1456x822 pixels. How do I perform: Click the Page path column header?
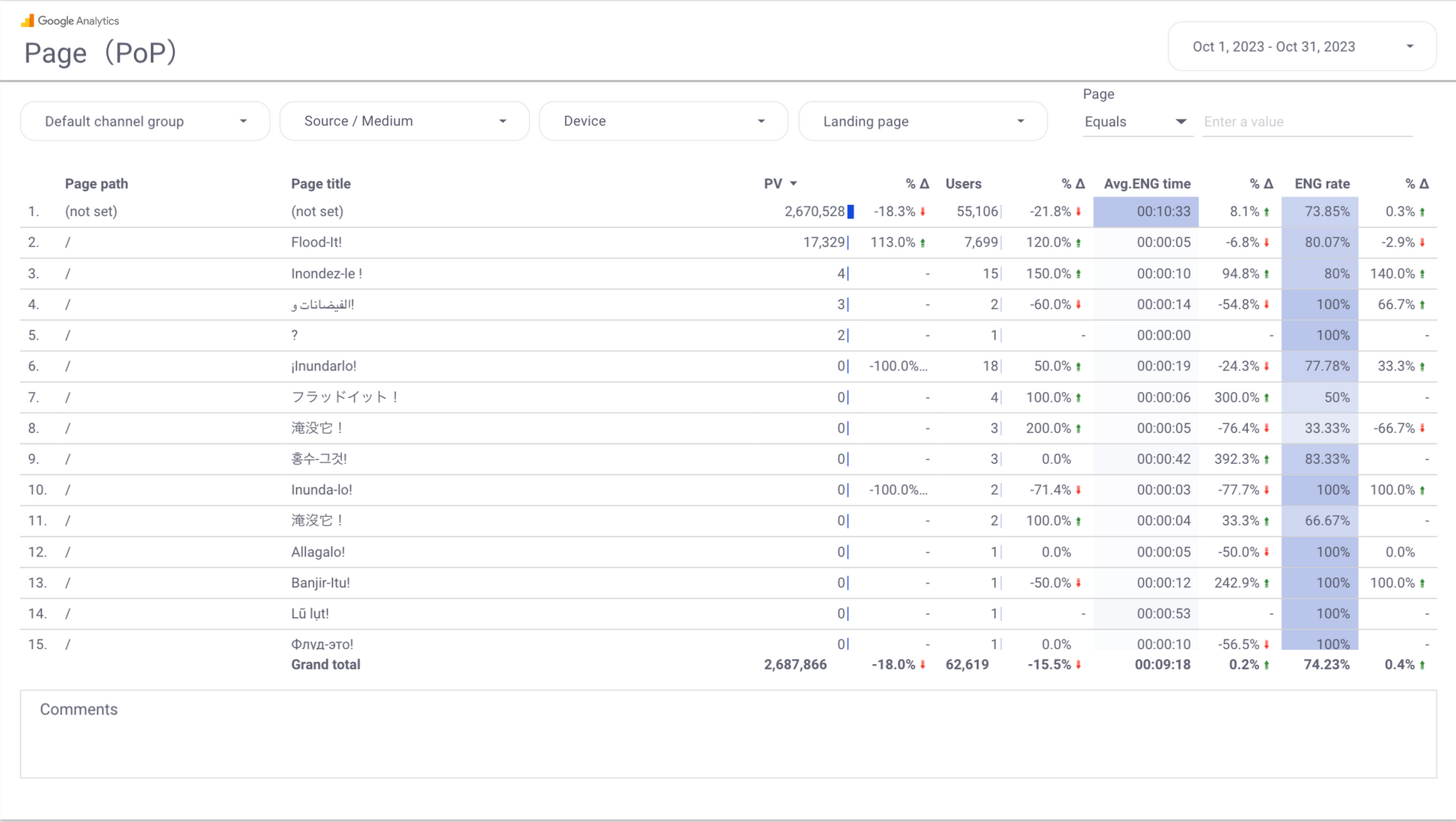pyautogui.click(x=97, y=184)
